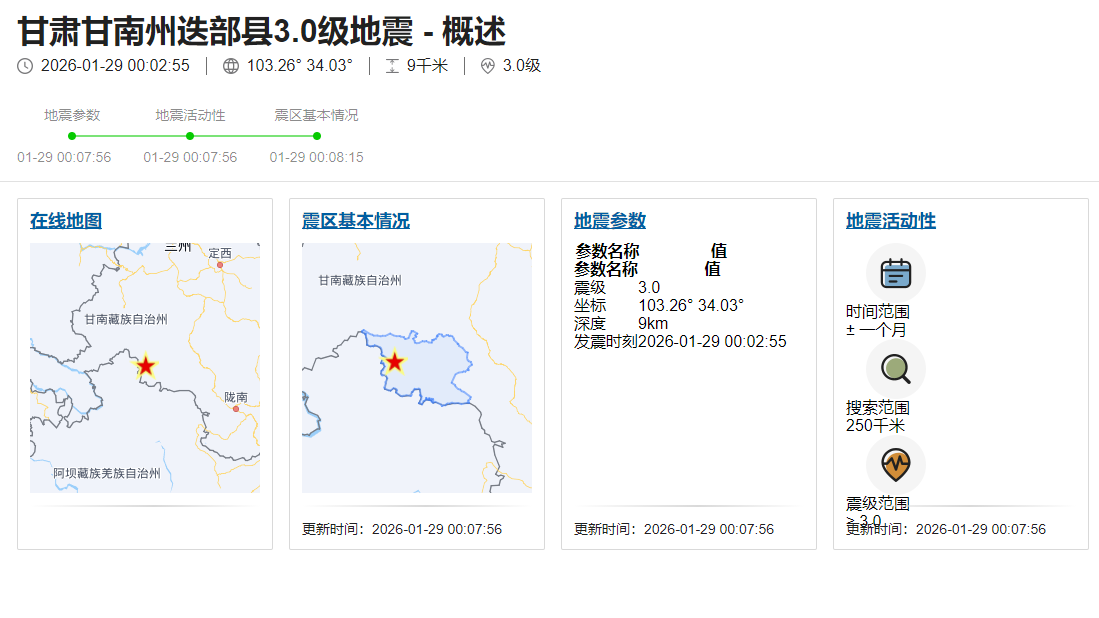
Task: Click the globe icon beside the coordinates
Action: click(x=231, y=66)
